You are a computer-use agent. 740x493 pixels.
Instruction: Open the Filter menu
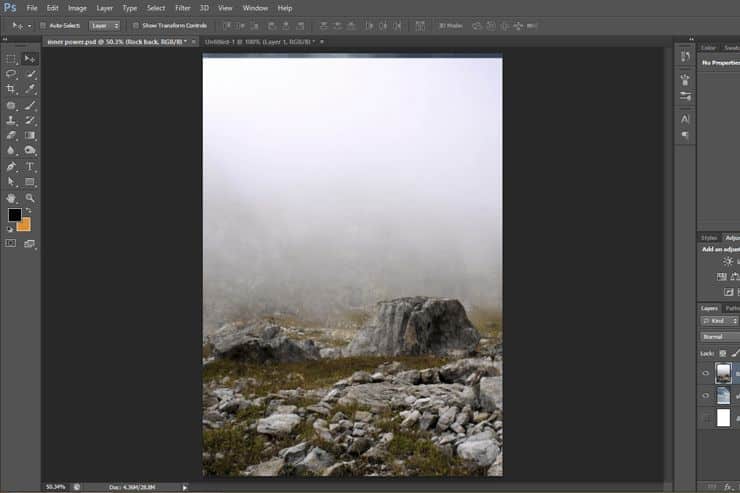click(x=183, y=8)
